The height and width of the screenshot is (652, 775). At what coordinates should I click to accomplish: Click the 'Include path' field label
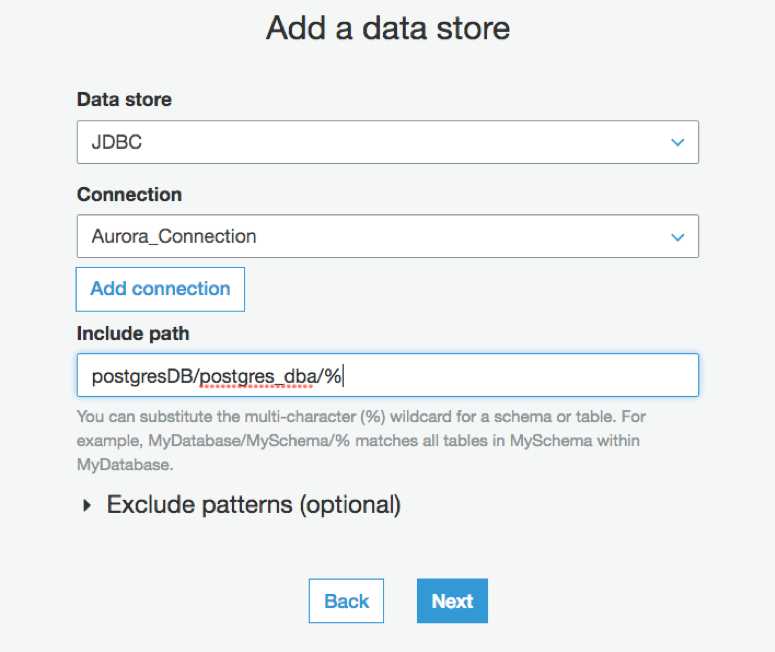(133, 333)
